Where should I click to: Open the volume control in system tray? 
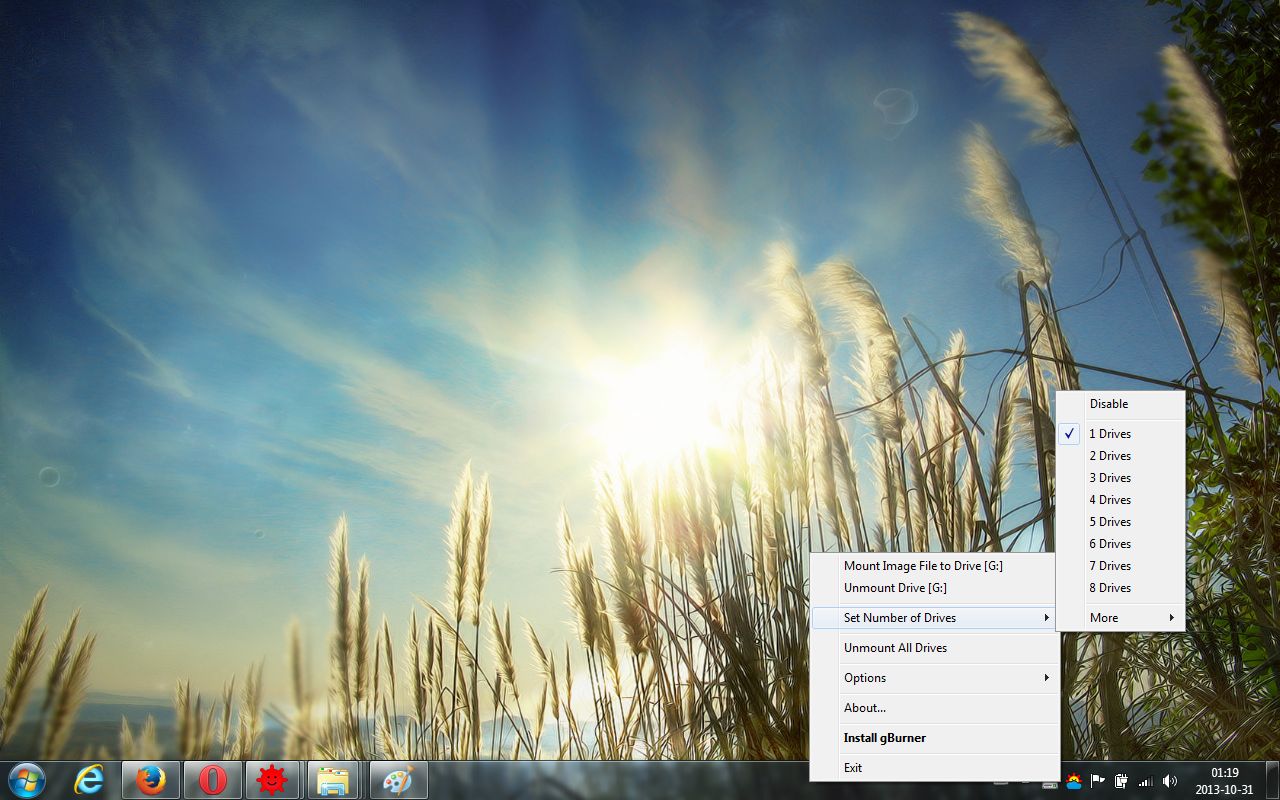pos(1170,782)
